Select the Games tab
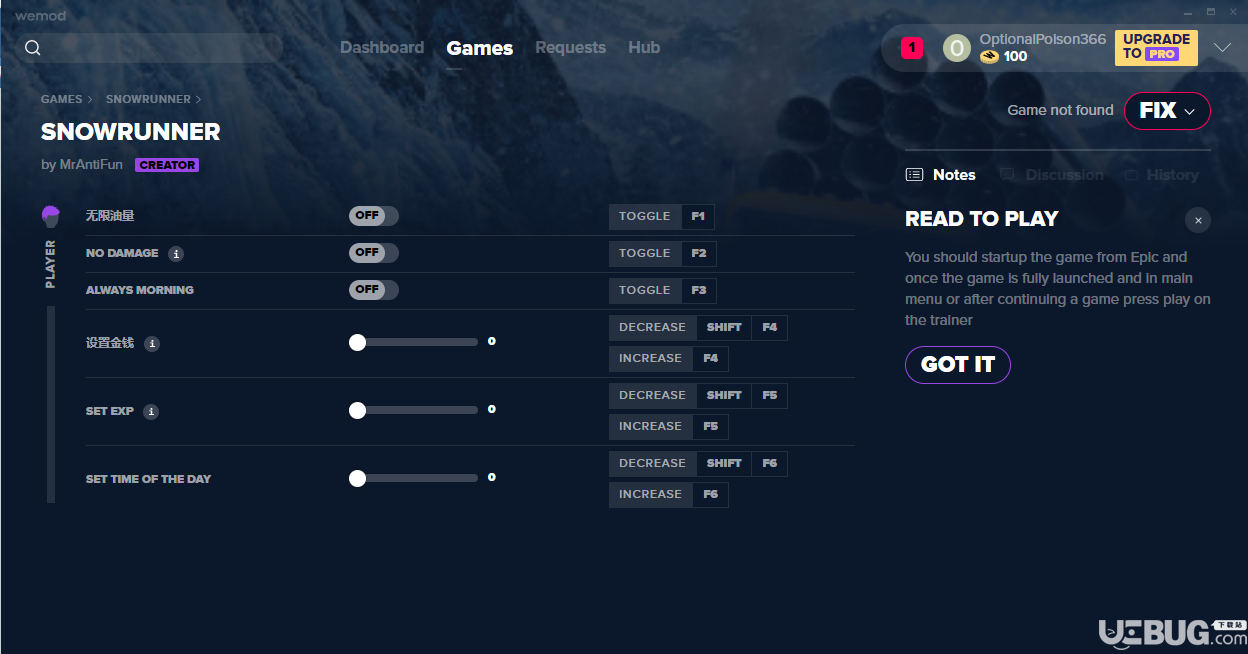This screenshot has width=1248, height=654. coord(480,48)
